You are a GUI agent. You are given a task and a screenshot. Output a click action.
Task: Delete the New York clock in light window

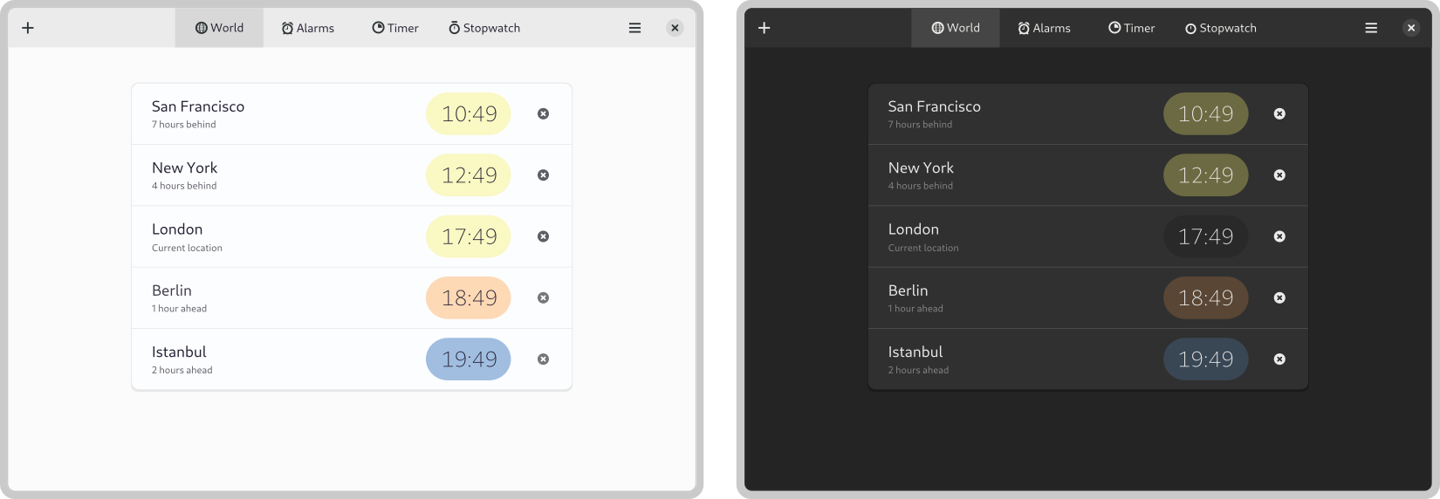[x=543, y=175]
